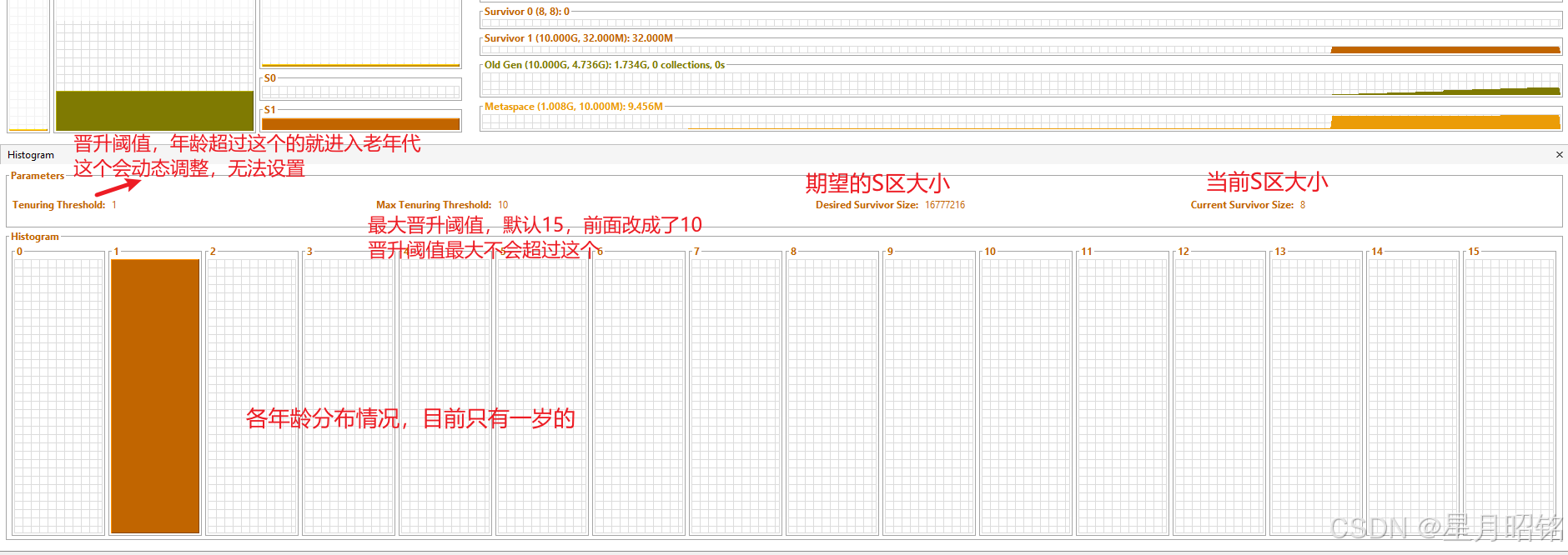Screen dimensions: 1568x555
Task: Select Max Tenuring Threshold value 10
Action: pyautogui.click(x=503, y=205)
